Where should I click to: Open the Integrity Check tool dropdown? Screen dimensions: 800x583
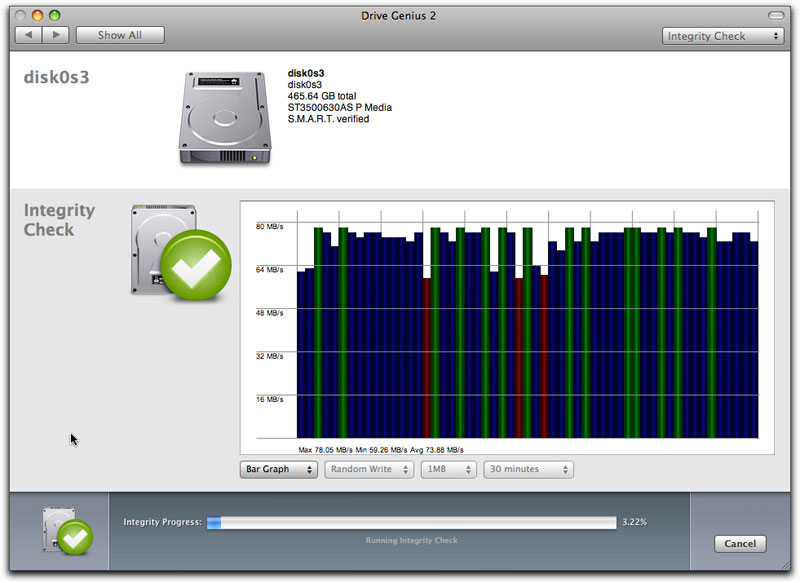722,36
